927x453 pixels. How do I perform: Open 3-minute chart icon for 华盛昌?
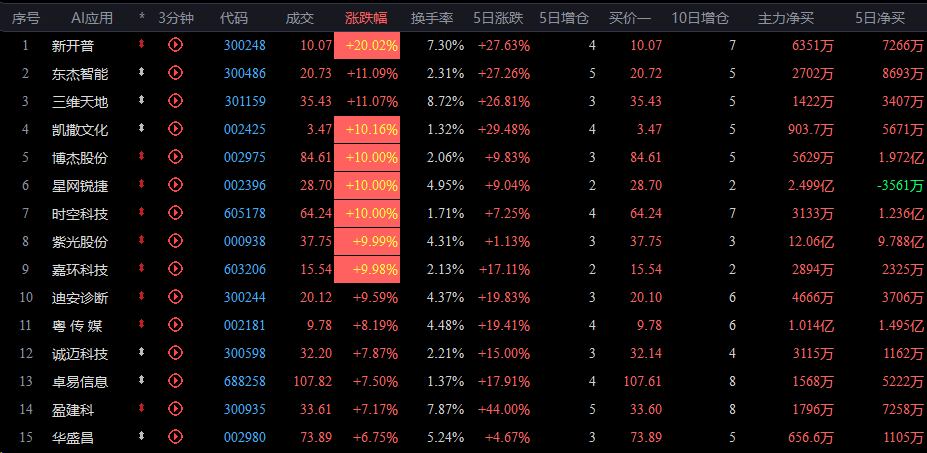pos(175,436)
